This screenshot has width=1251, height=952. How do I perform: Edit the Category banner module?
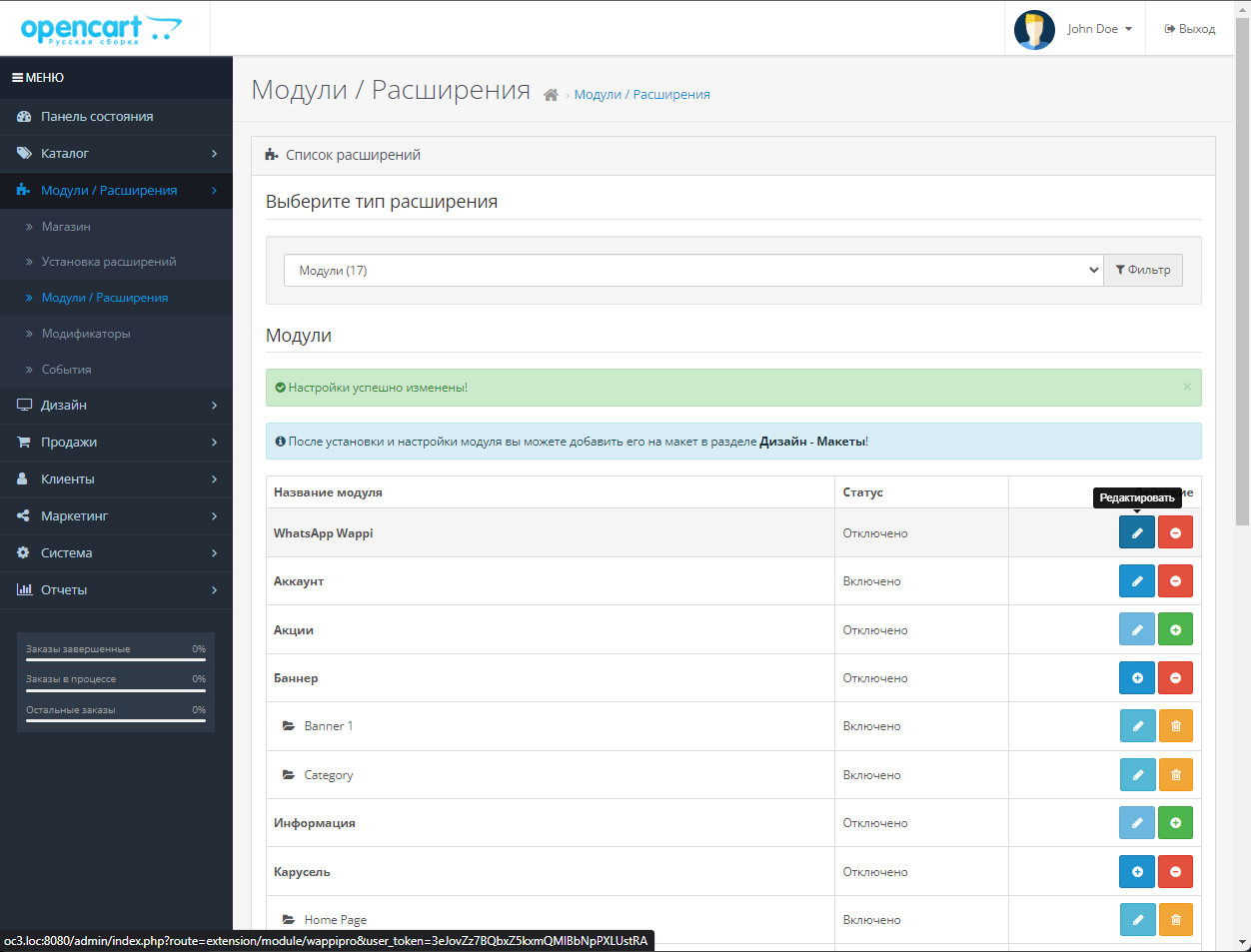[1136, 775]
